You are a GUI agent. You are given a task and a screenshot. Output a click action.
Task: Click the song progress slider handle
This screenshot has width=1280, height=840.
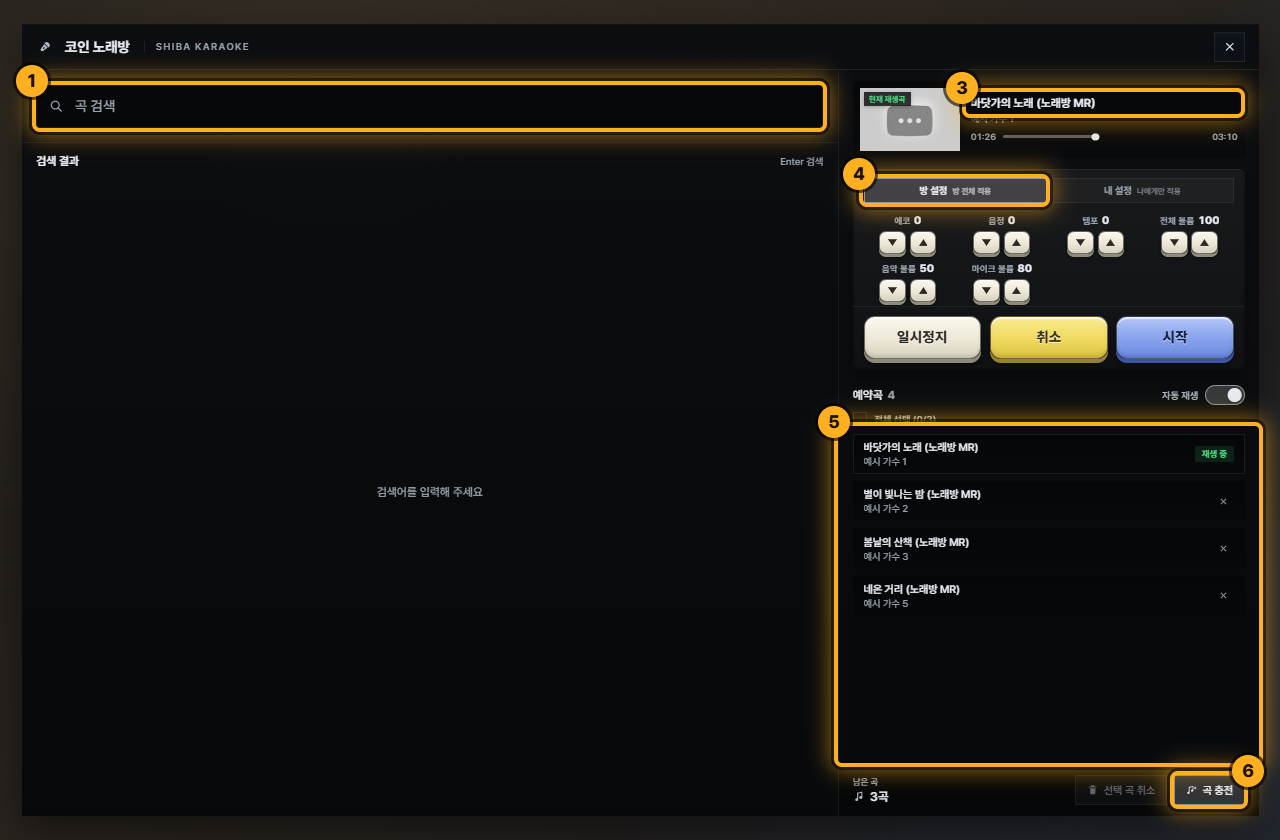coord(1095,137)
